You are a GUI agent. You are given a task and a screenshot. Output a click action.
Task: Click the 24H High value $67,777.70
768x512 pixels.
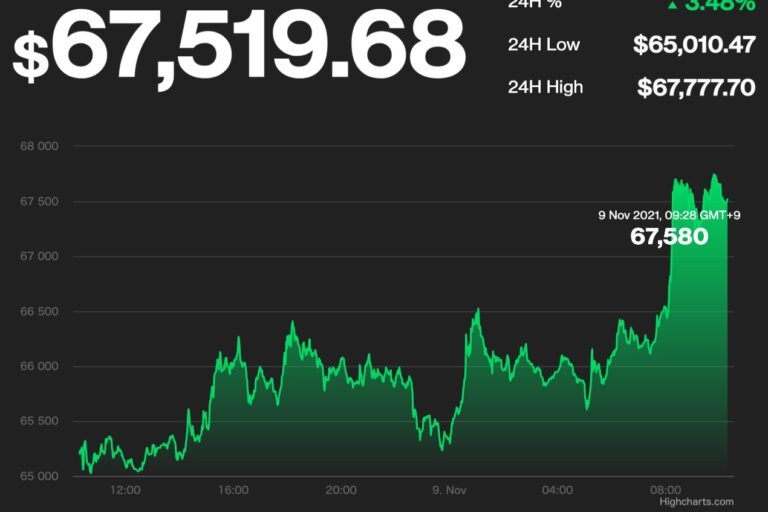coord(696,88)
